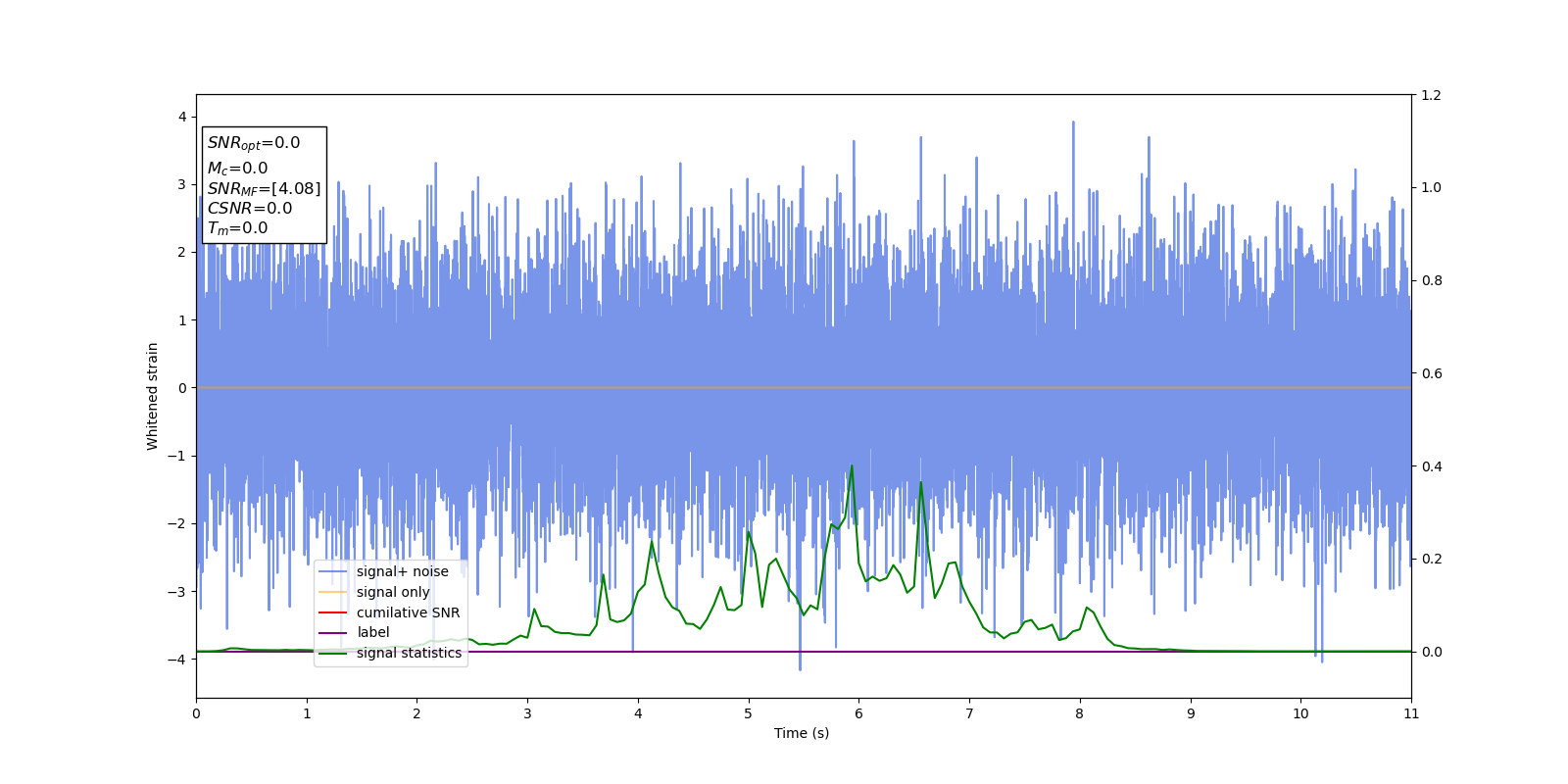Click the right y-axis tick label 1.2

[x=1431, y=95]
